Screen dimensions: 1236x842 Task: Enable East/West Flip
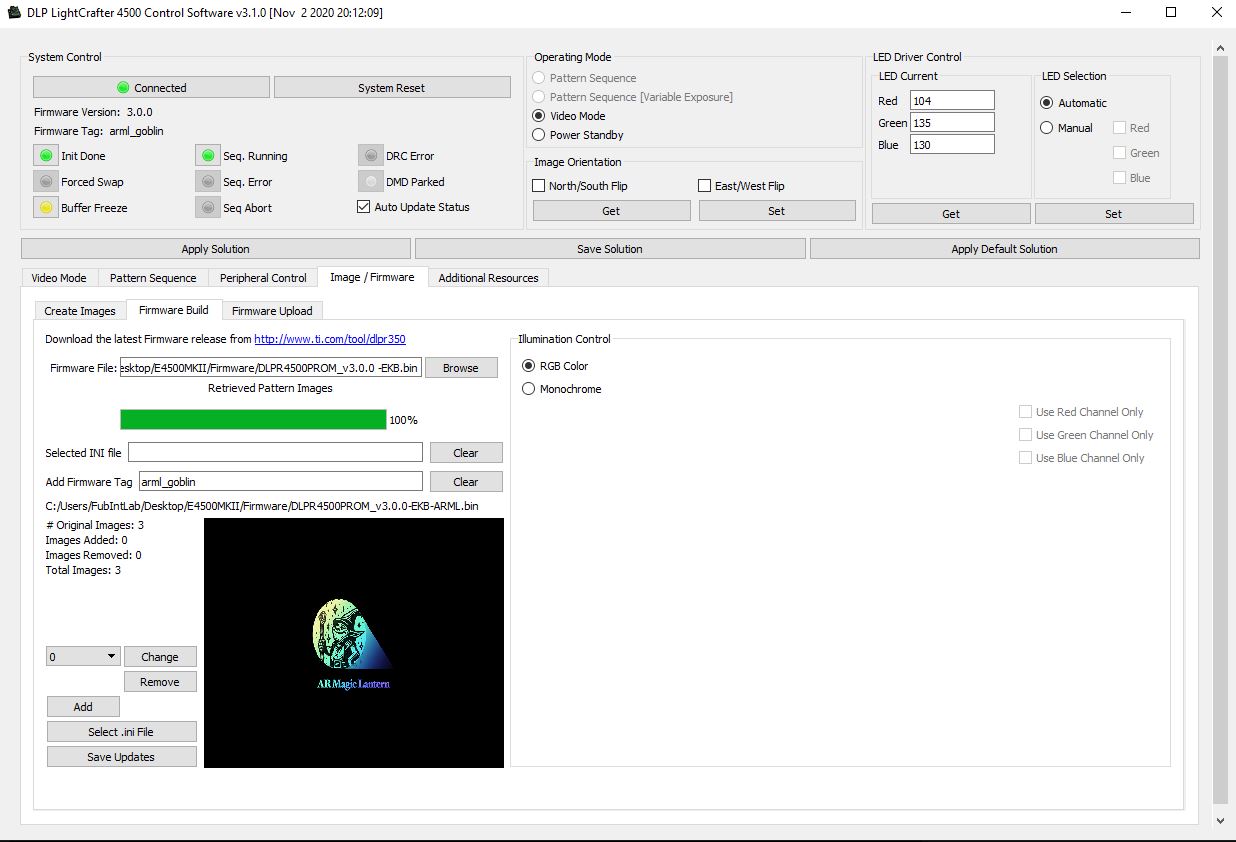(x=705, y=186)
